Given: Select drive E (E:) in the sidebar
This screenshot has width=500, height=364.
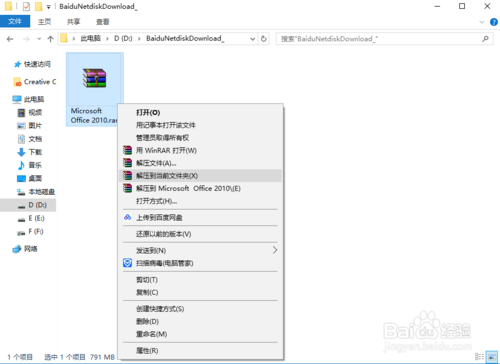Looking at the screenshot, I should coord(31,218).
